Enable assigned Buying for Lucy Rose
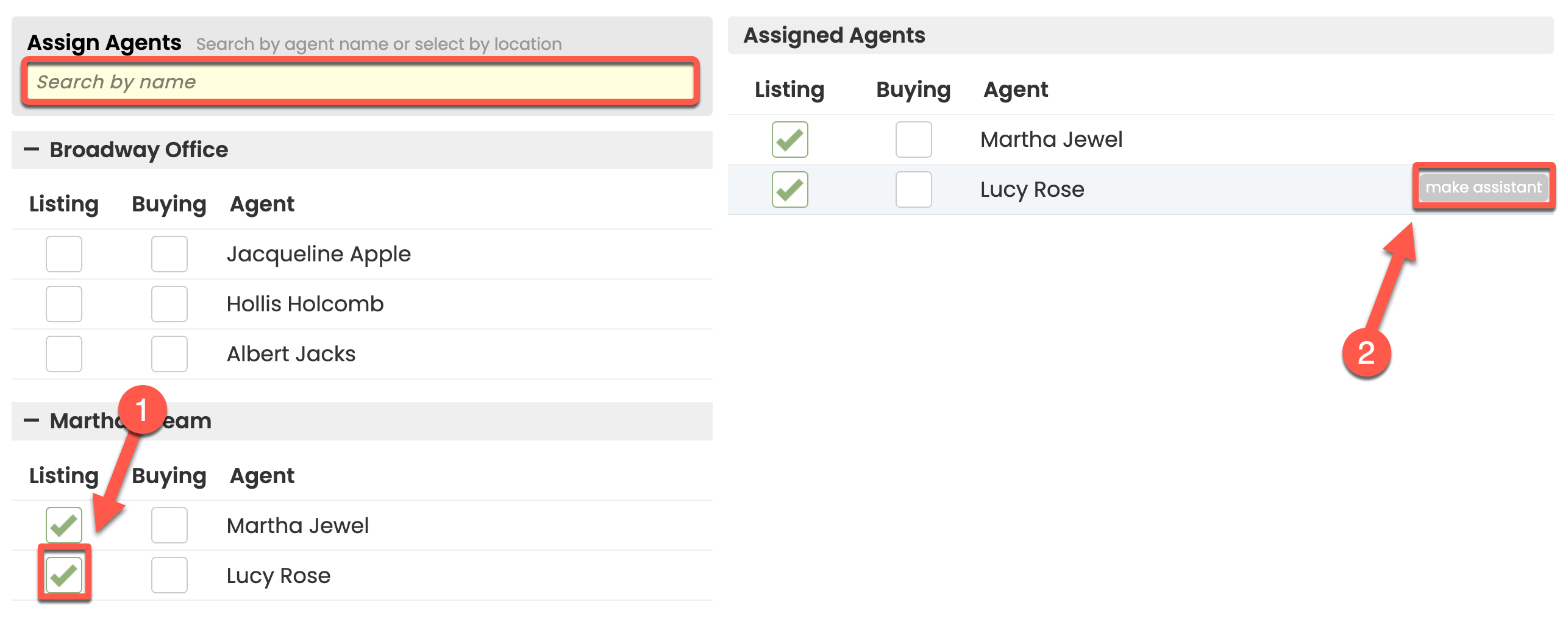This screenshot has height=619, width=1568. point(913,189)
